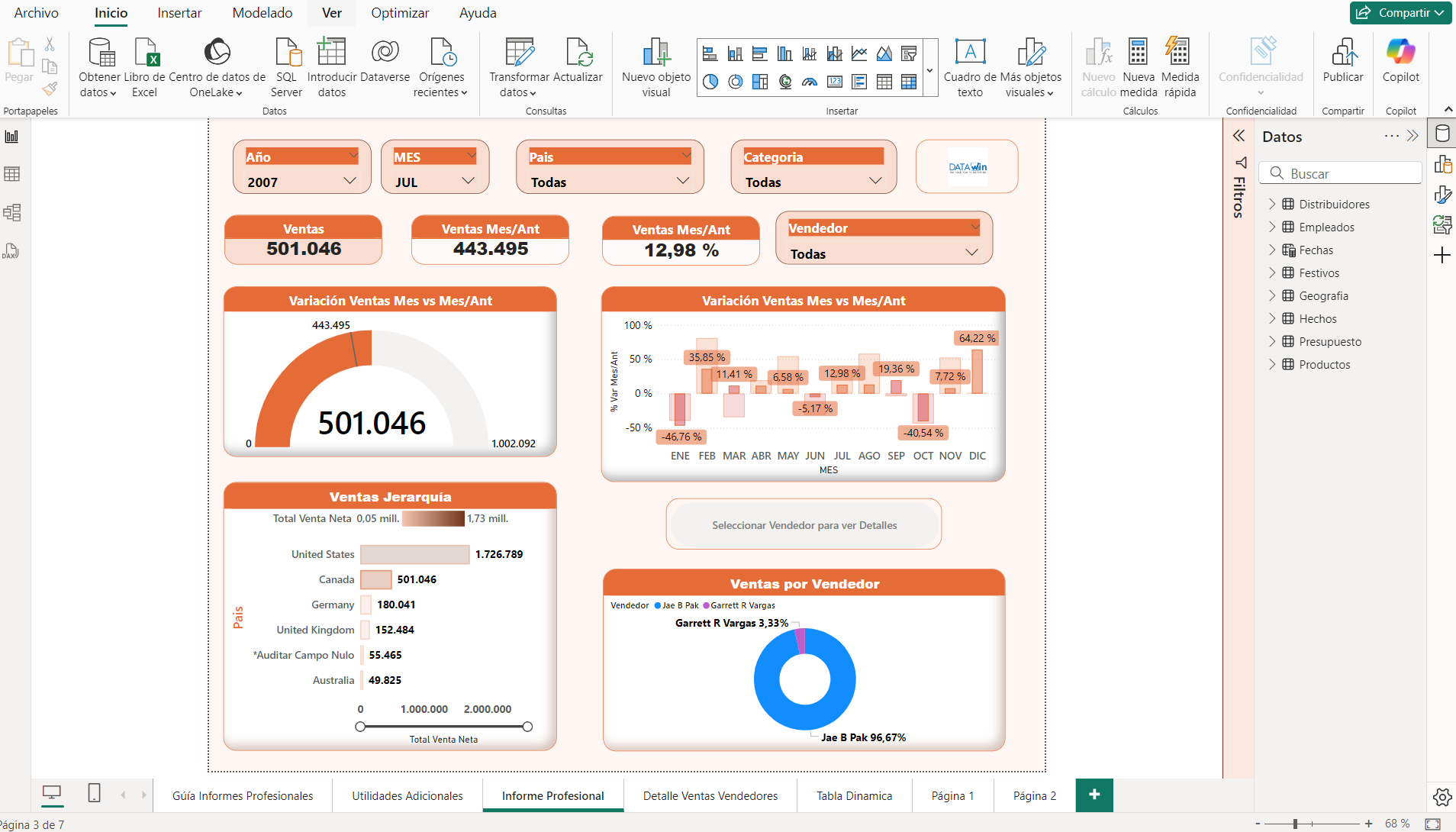The width and height of the screenshot is (1456, 832).
Task: Switch to the Modelado ribbon tab
Action: point(263,13)
